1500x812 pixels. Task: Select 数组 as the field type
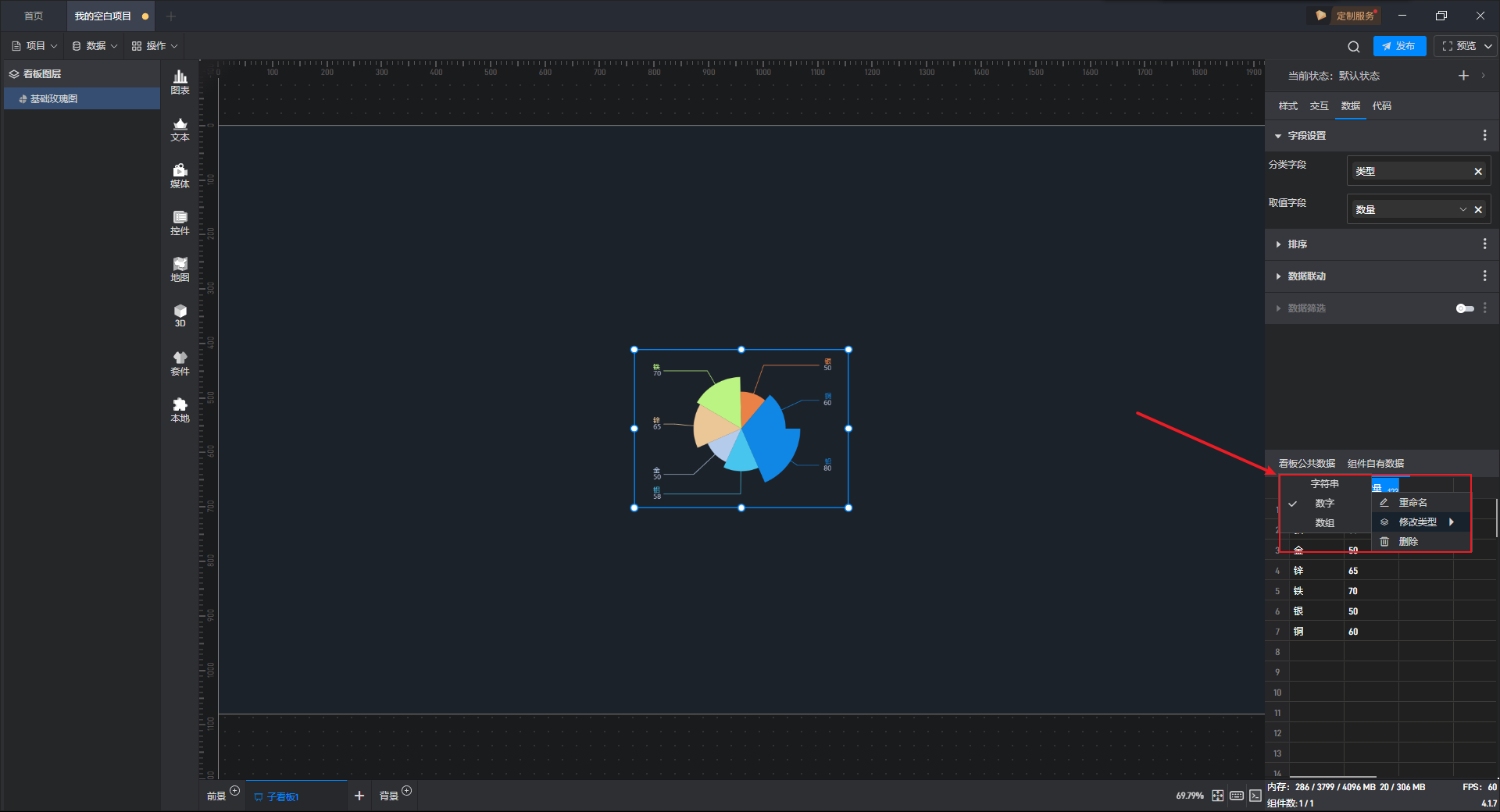pos(1324,523)
